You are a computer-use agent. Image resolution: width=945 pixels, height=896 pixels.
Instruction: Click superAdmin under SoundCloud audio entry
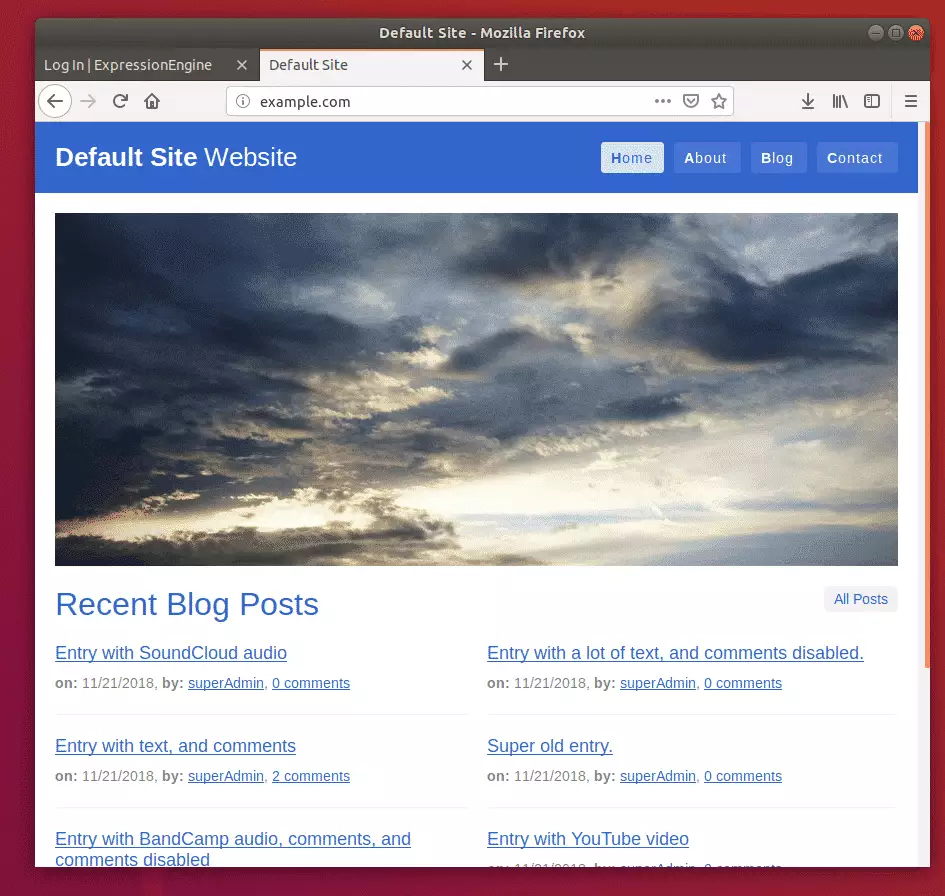(x=226, y=683)
